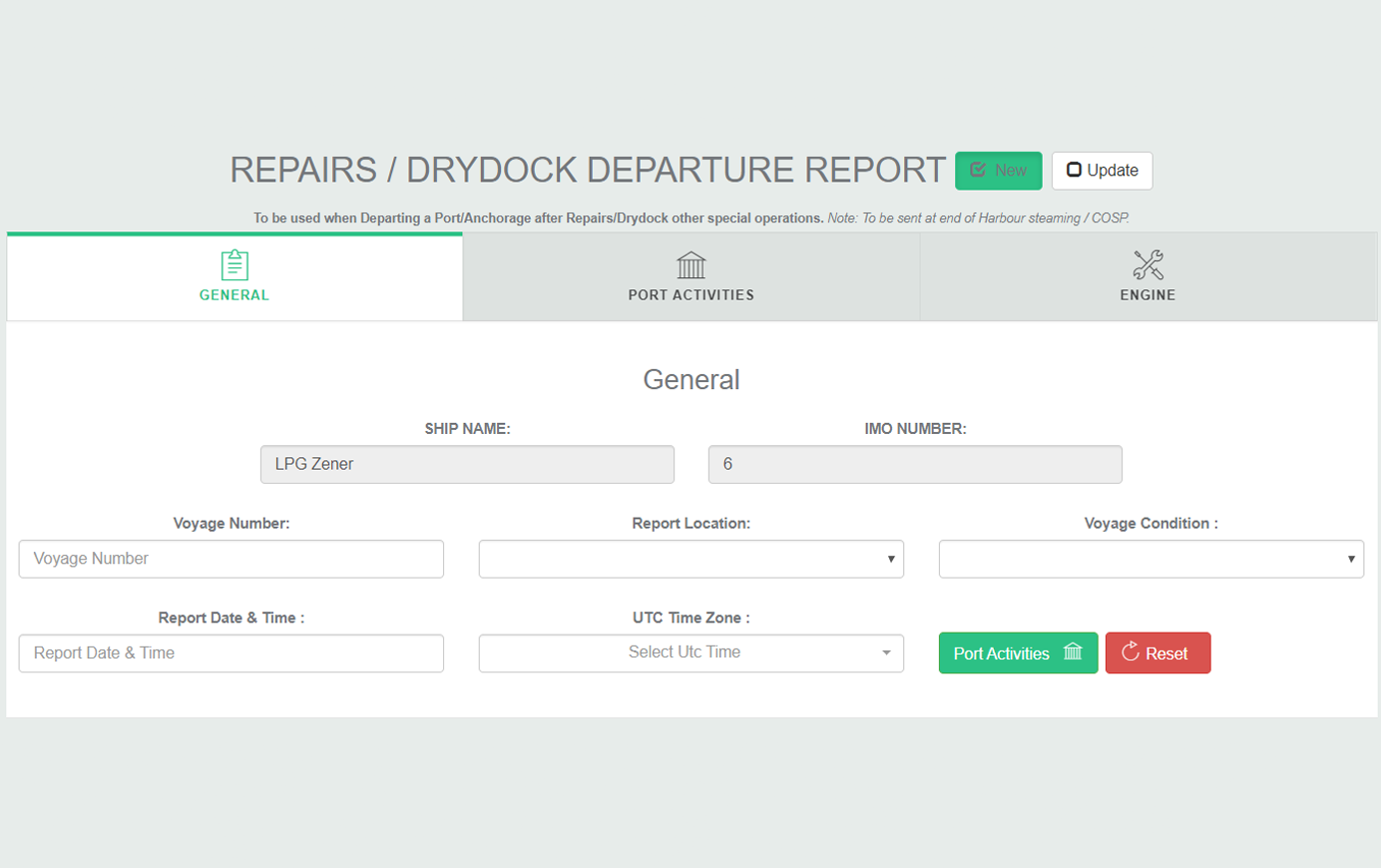Click the clipboard icon on General tab
The width and height of the screenshot is (1381, 868).
tap(234, 264)
